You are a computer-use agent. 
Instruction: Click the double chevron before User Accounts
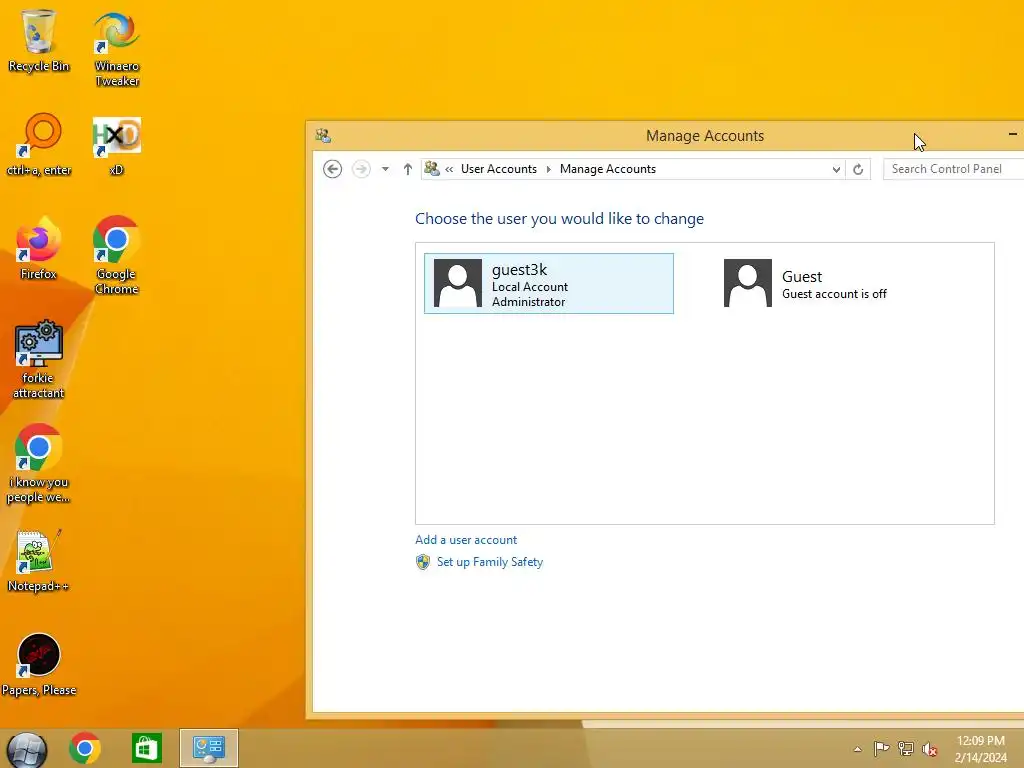click(x=449, y=169)
